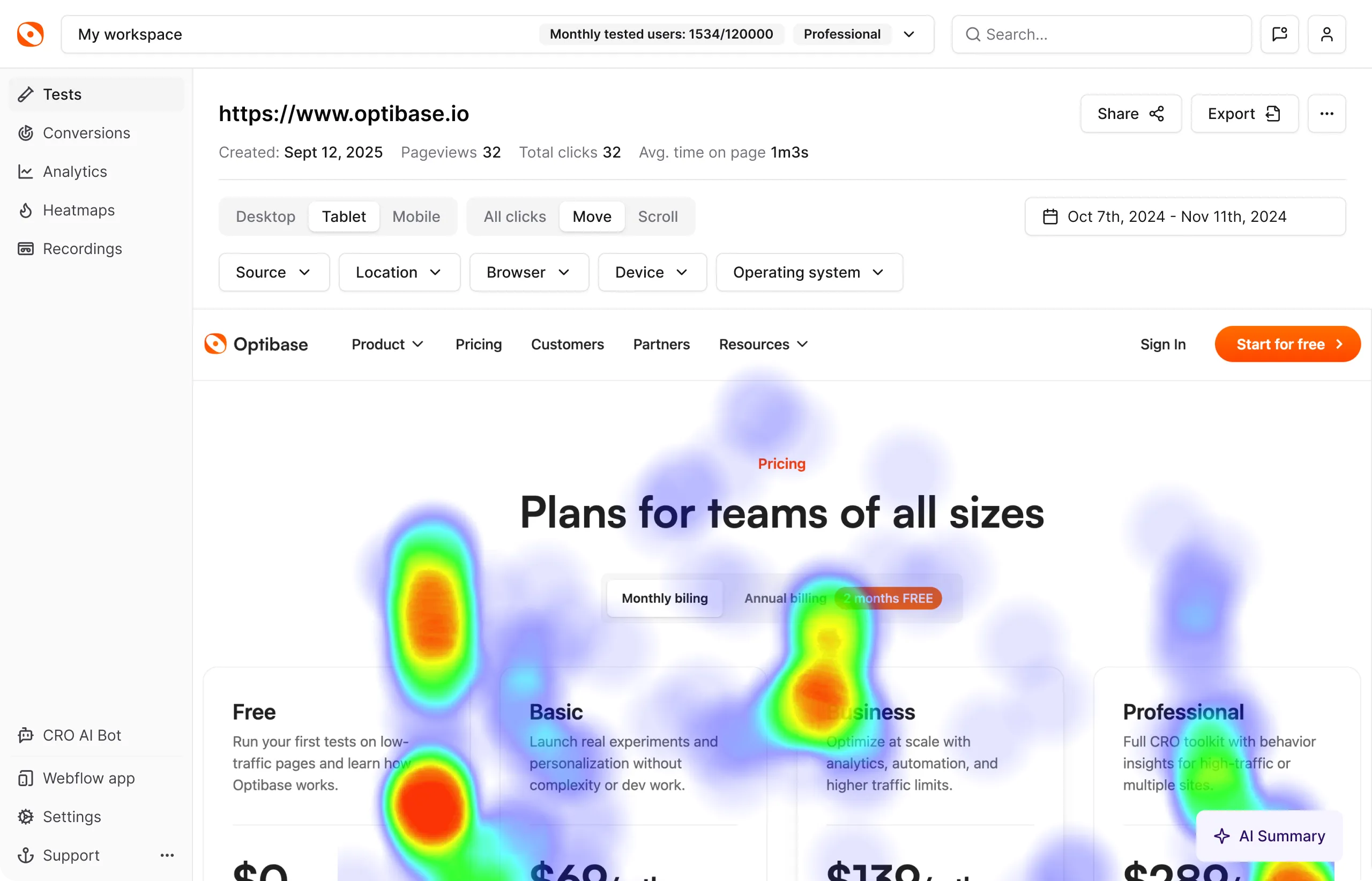Open the feedback message icon
The height and width of the screenshot is (881, 1372).
click(1279, 34)
